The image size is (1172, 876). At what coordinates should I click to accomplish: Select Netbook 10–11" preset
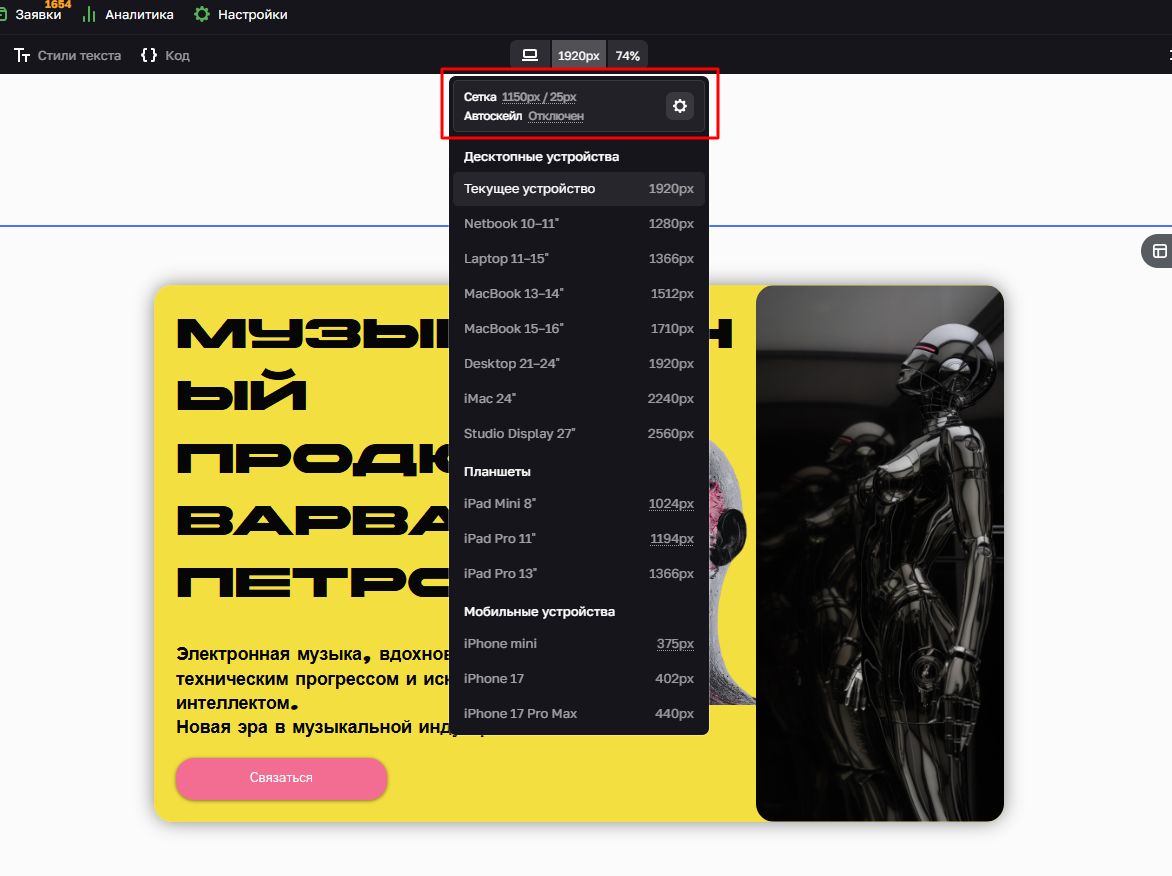579,223
